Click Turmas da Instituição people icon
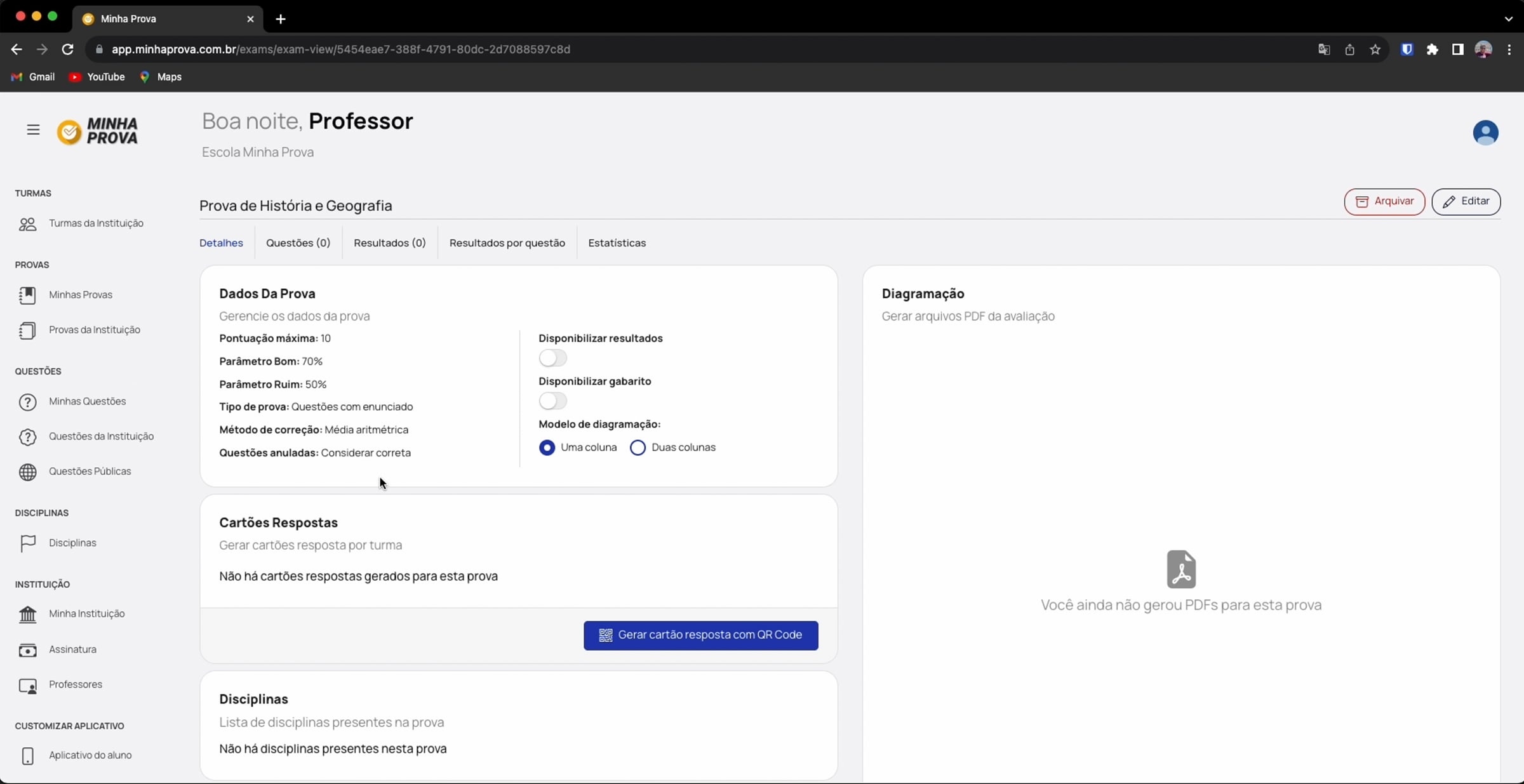 (27, 223)
